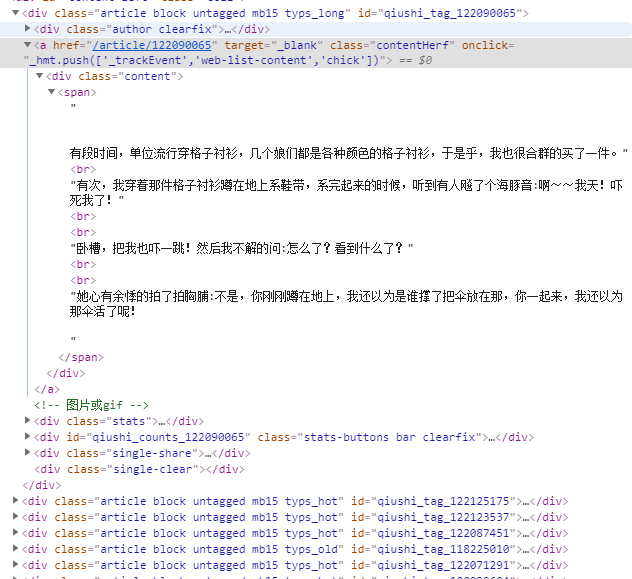This screenshot has width=632, height=579.
Task: Click the text starting 她心有余悸的拍了拍胸脯
Action: [347, 304]
